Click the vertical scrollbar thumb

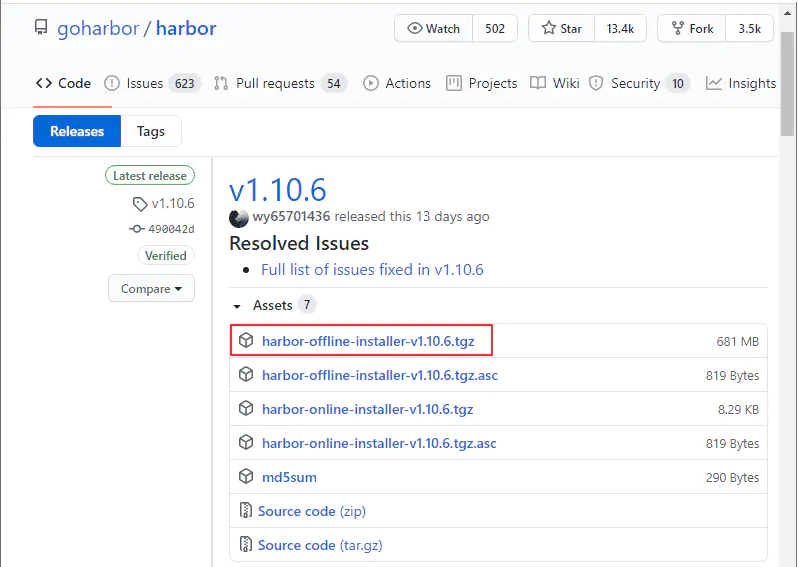[x=788, y=84]
